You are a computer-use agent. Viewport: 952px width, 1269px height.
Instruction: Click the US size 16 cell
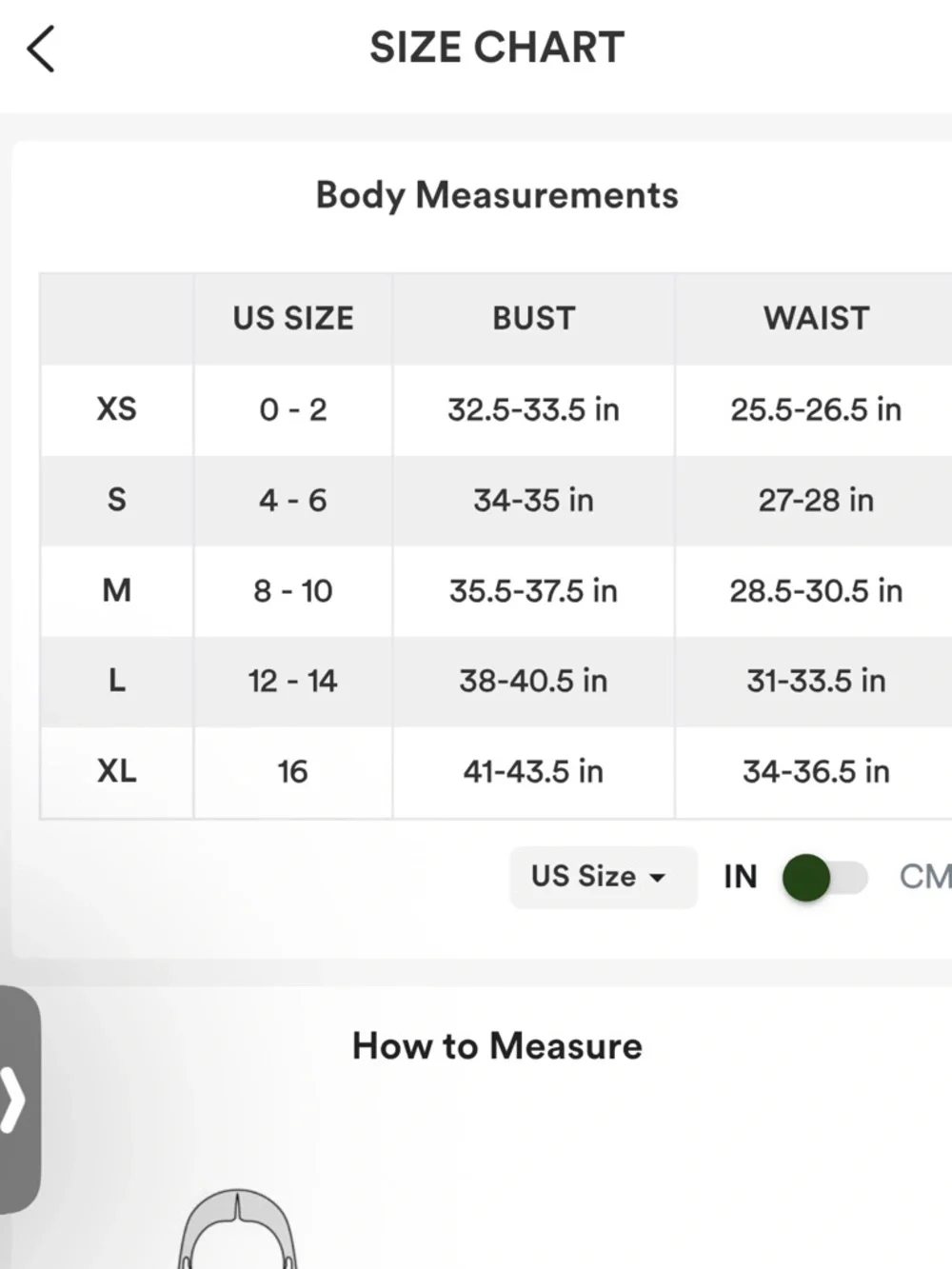coord(293,771)
